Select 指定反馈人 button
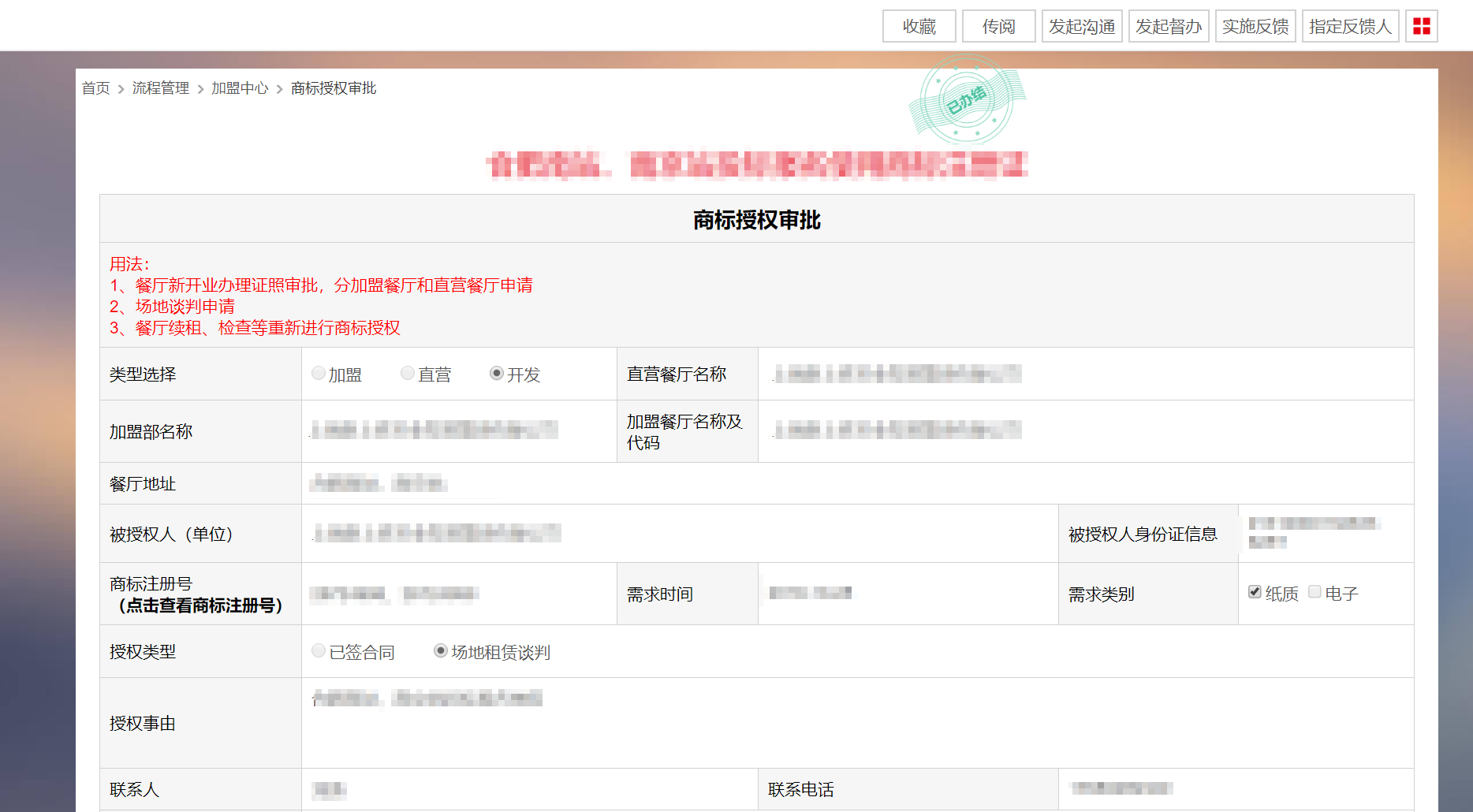Image resolution: width=1473 pixels, height=812 pixels. pyautogui.click(x=1350, y=26)
